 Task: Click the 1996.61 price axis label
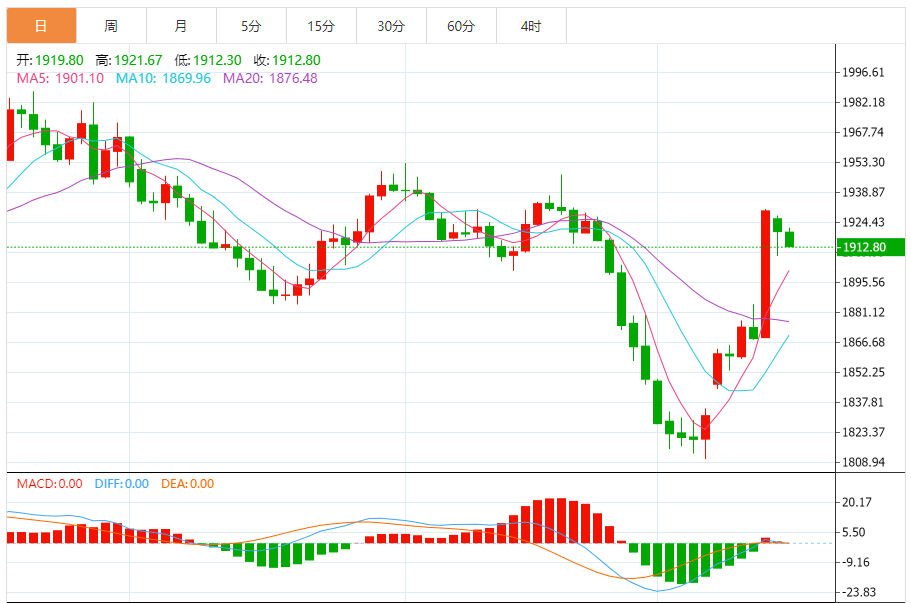(863, 72)
